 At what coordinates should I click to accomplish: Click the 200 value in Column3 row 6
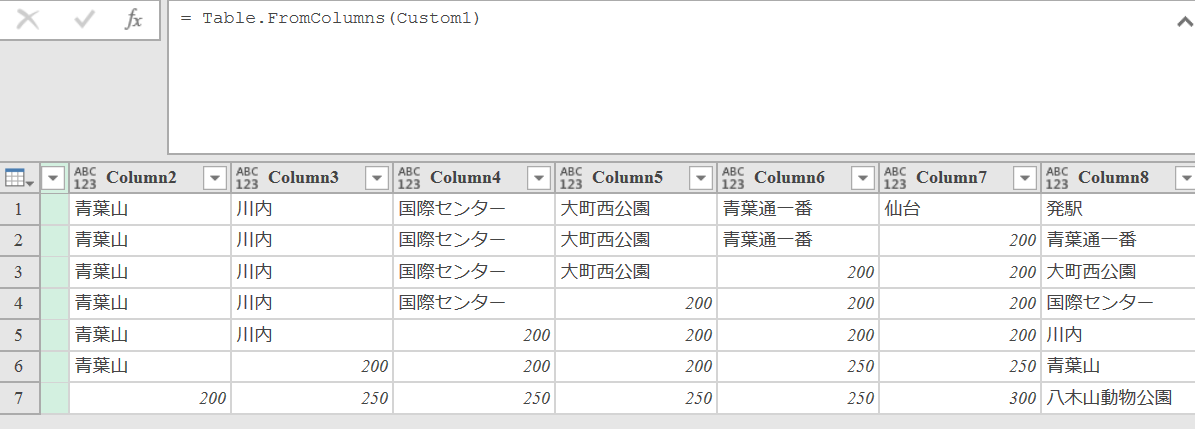[x=312, y=367]
